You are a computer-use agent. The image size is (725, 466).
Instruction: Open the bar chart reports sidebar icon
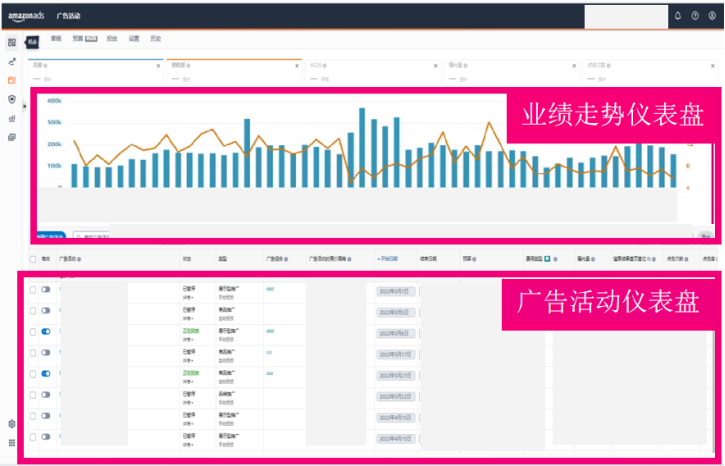[x=12, y=118]
